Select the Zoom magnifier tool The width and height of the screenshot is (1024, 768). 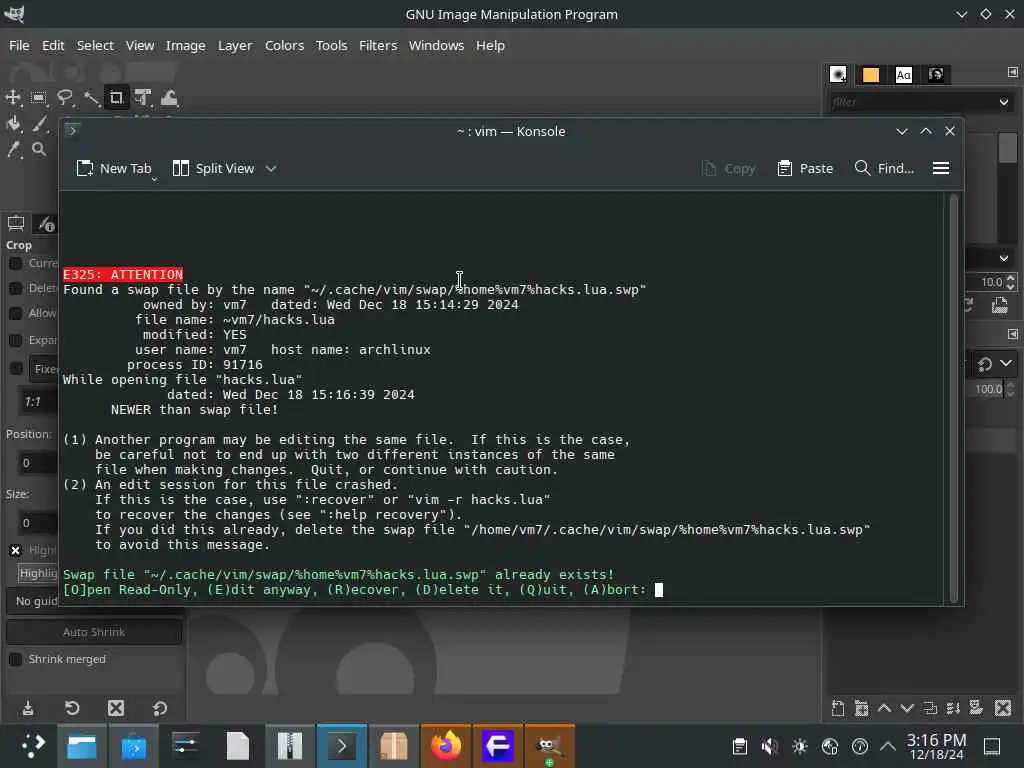(x=39, y=150)
